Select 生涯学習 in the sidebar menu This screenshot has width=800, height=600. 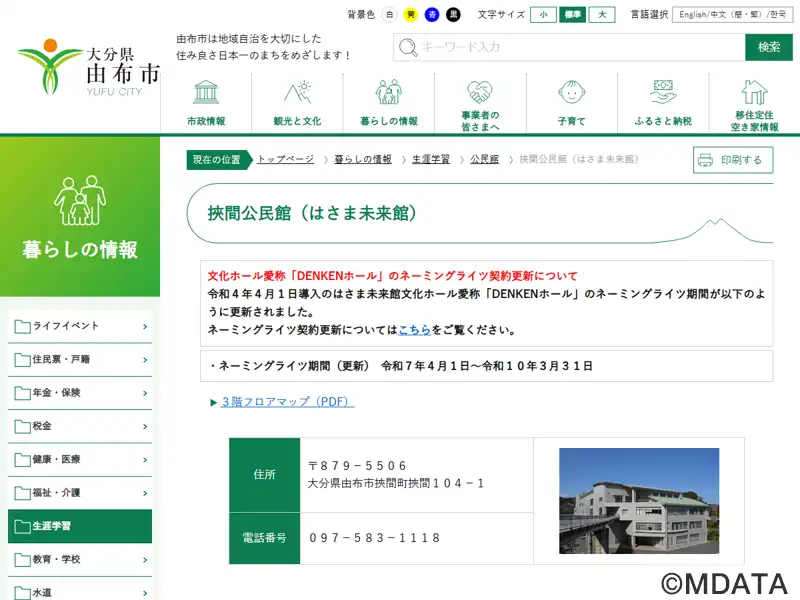click(80, 526)
